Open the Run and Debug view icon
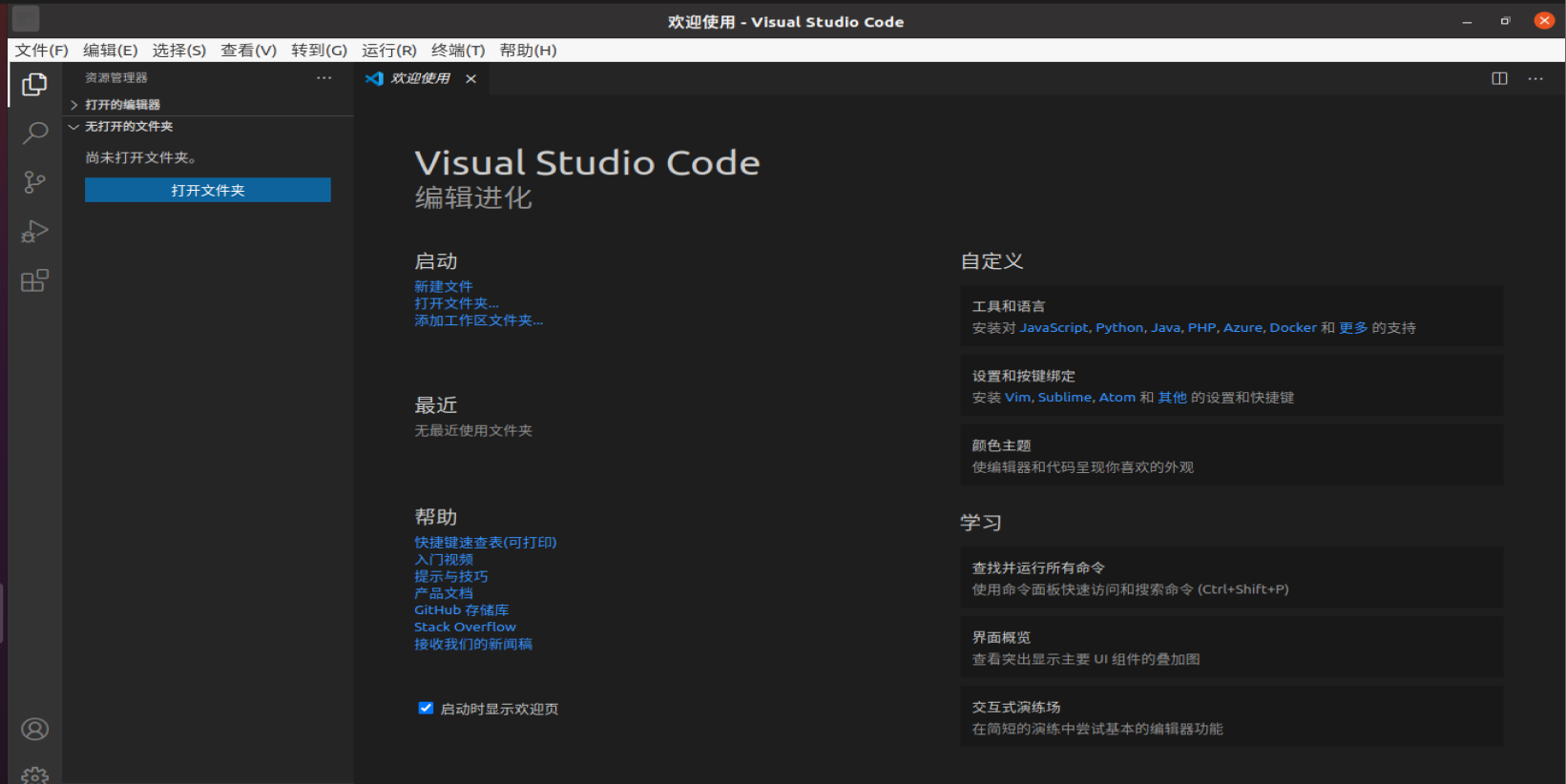The width and height of the screenshot is (1566, 784). [34, 232]
